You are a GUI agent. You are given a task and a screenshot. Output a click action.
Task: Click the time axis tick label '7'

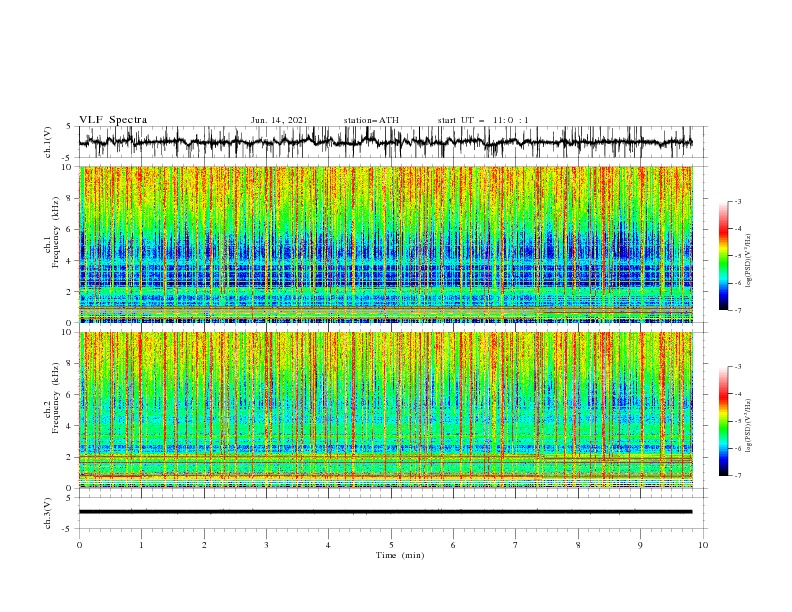(x=516, y=545)
